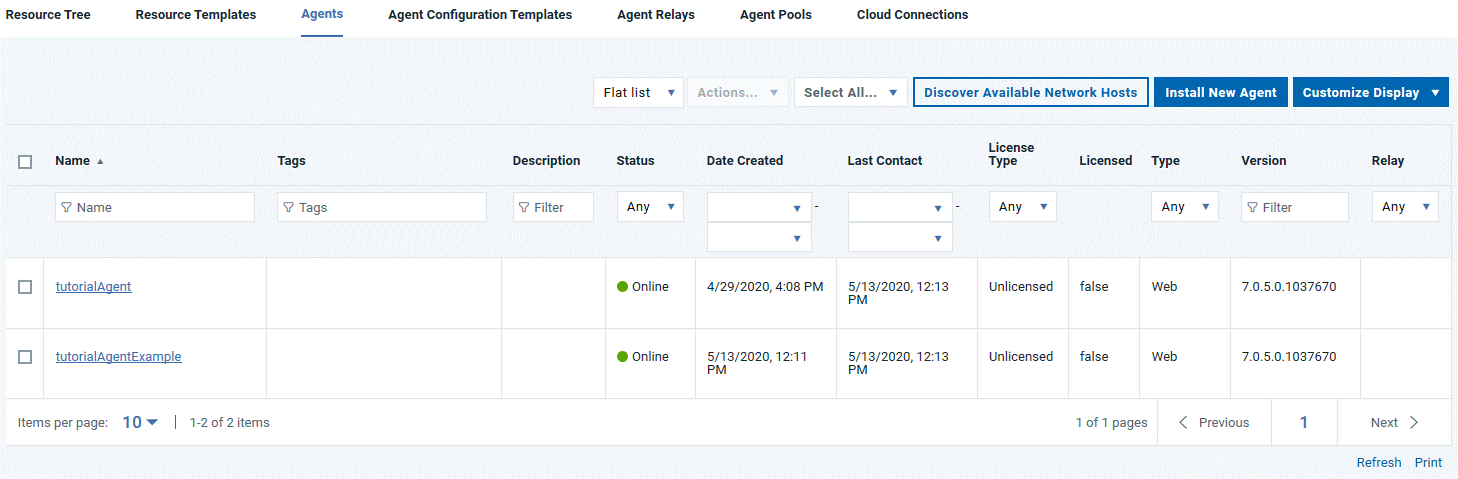
Task: Open the Flat list view dropdown
Action: tap(638, 93)
